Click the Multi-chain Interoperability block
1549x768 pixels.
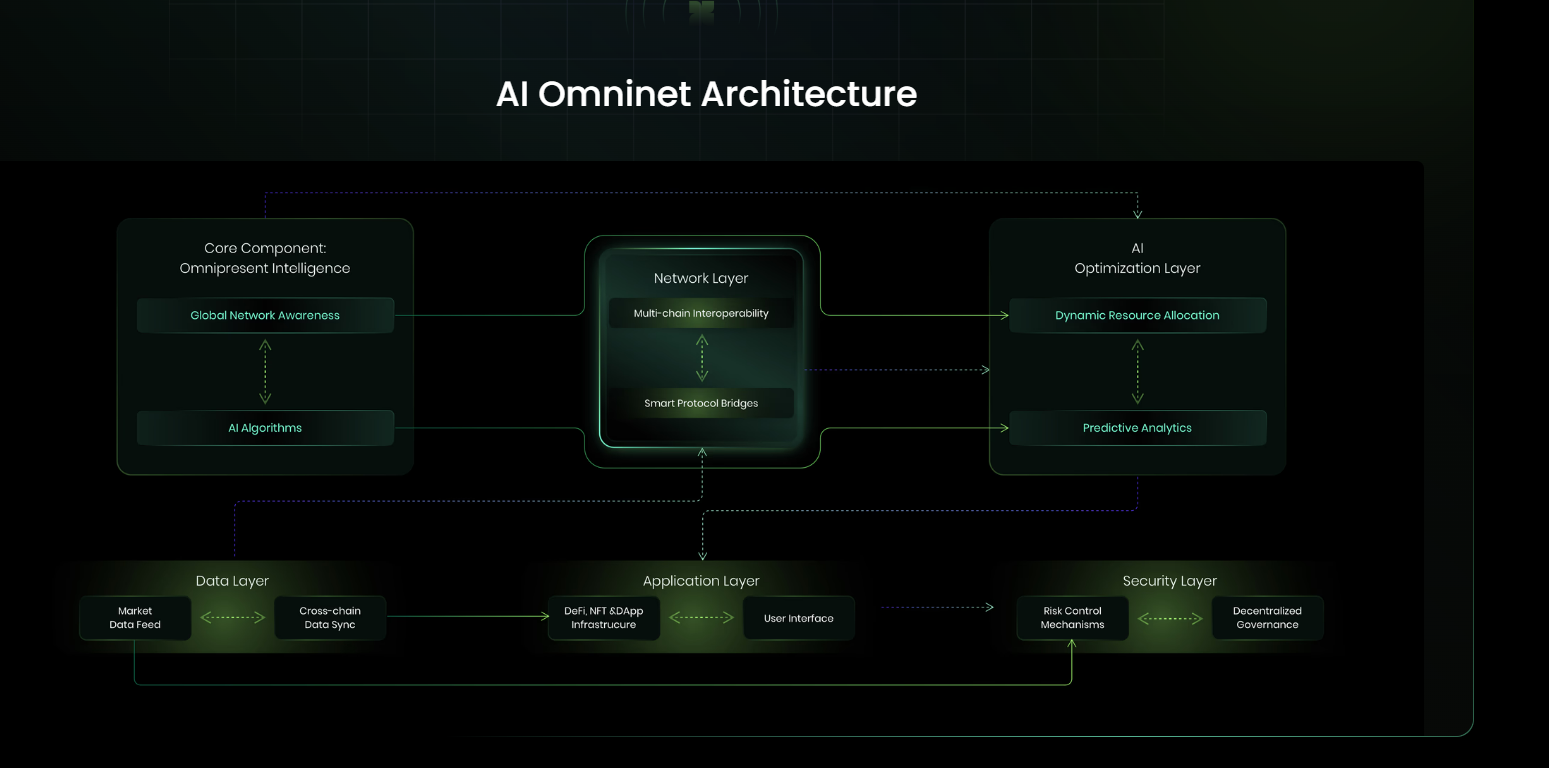pos(701,312)
